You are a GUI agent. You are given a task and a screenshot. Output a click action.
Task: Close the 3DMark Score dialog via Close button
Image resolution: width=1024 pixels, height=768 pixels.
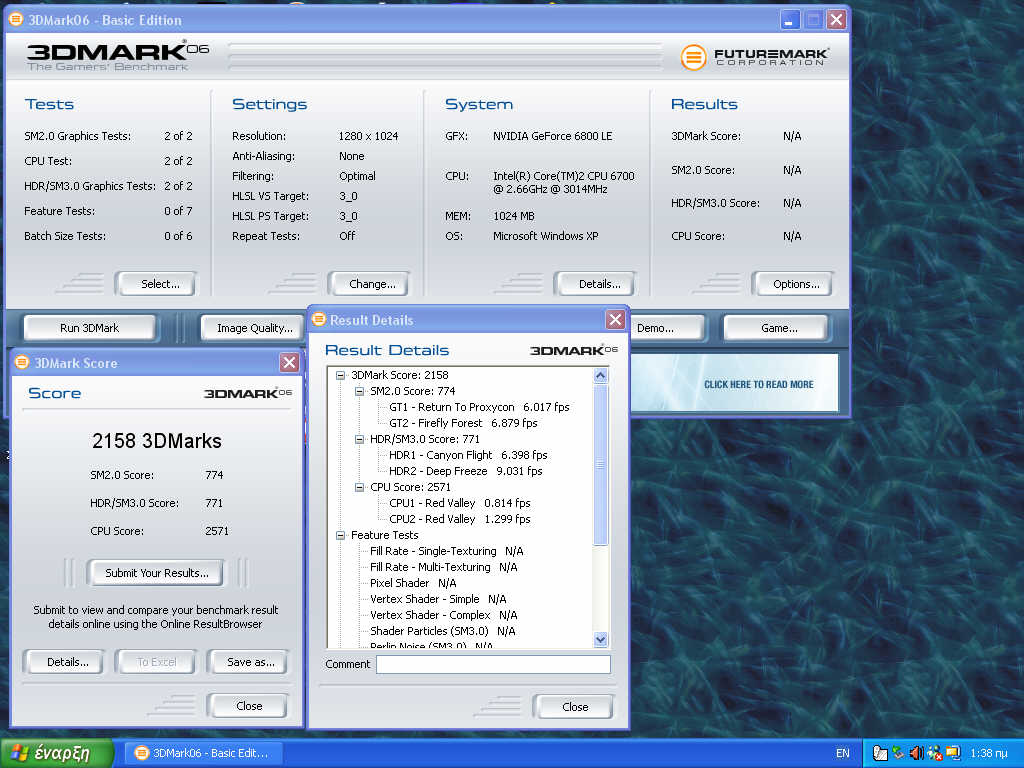click(x=248, y=706)
